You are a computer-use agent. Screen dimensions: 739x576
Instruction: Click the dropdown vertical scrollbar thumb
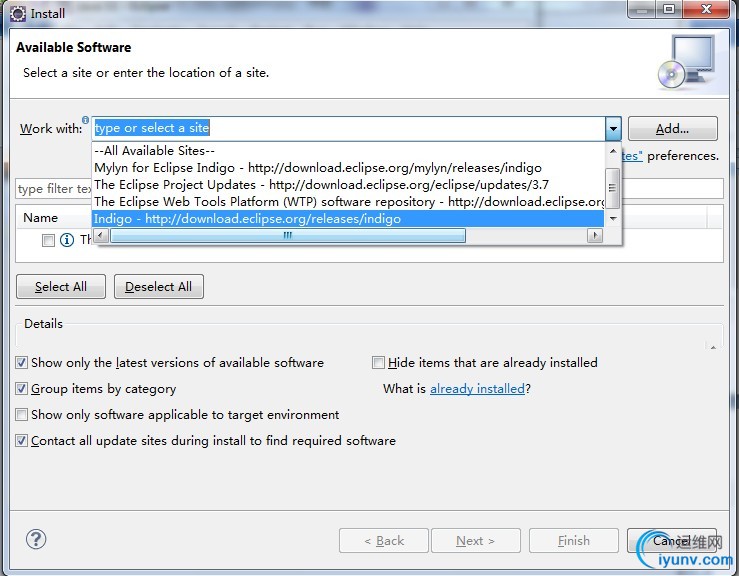click(613, 188)
